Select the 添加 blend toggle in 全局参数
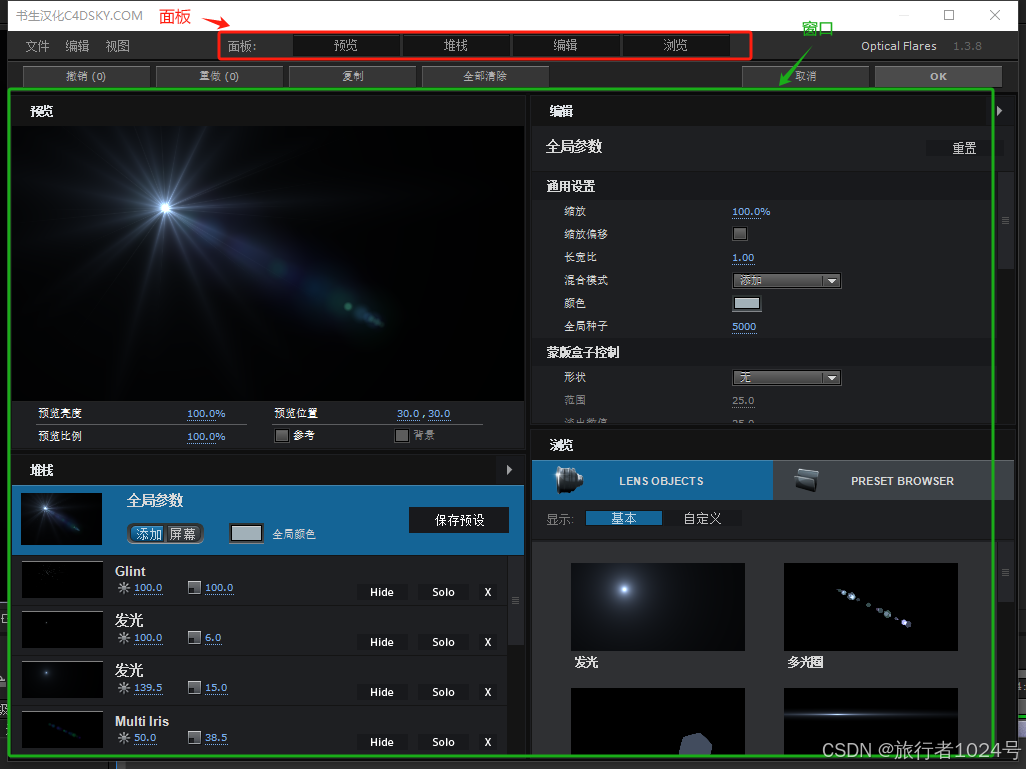Screen dimensions: 1026x769 [x=148, y=534]
